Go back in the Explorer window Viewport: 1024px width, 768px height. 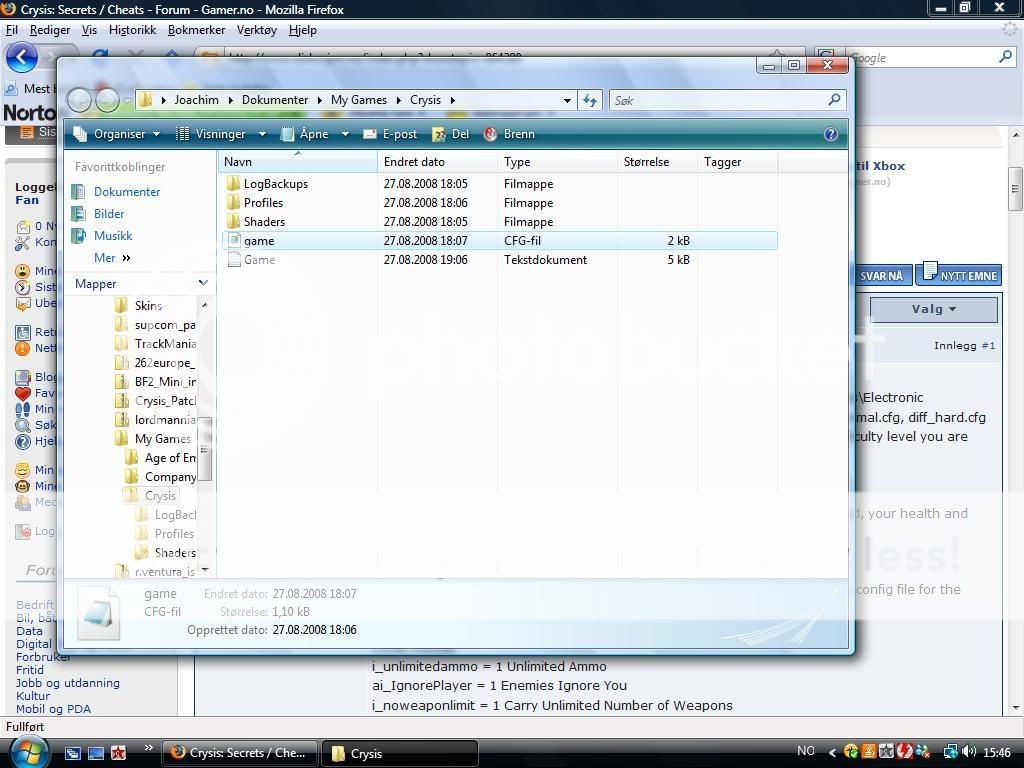point(80,100)
